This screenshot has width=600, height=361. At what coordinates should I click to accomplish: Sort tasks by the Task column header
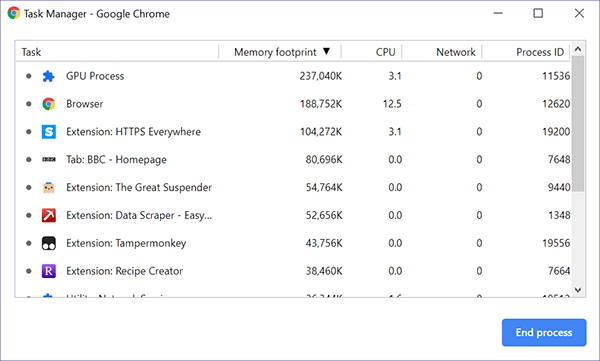[x=117, y=52]
